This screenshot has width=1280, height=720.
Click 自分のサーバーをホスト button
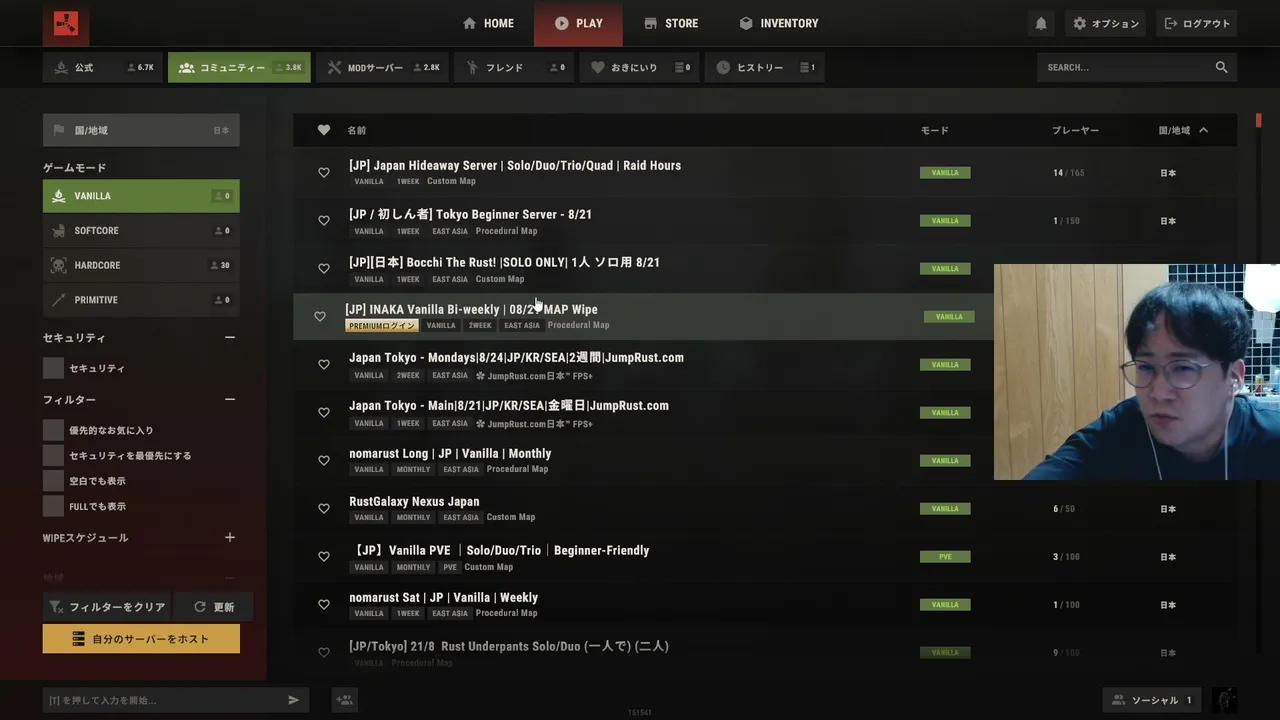[x=141, y=639]
